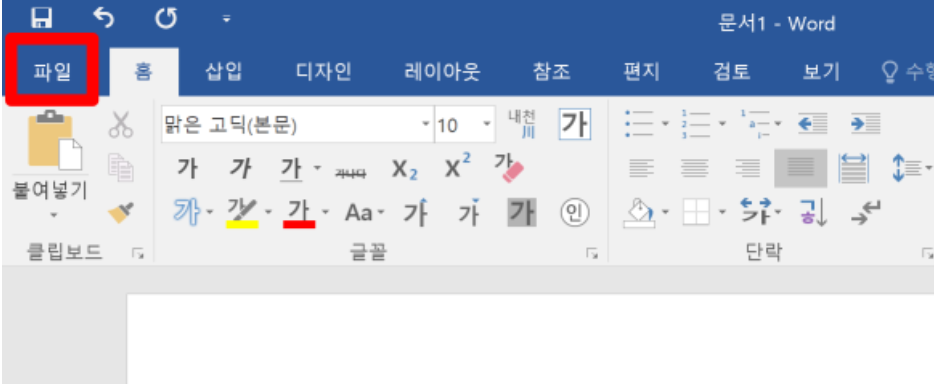Open the 디자인 tab
The height and width of the screenshot is (384, 934).
(x=323, y=72)
